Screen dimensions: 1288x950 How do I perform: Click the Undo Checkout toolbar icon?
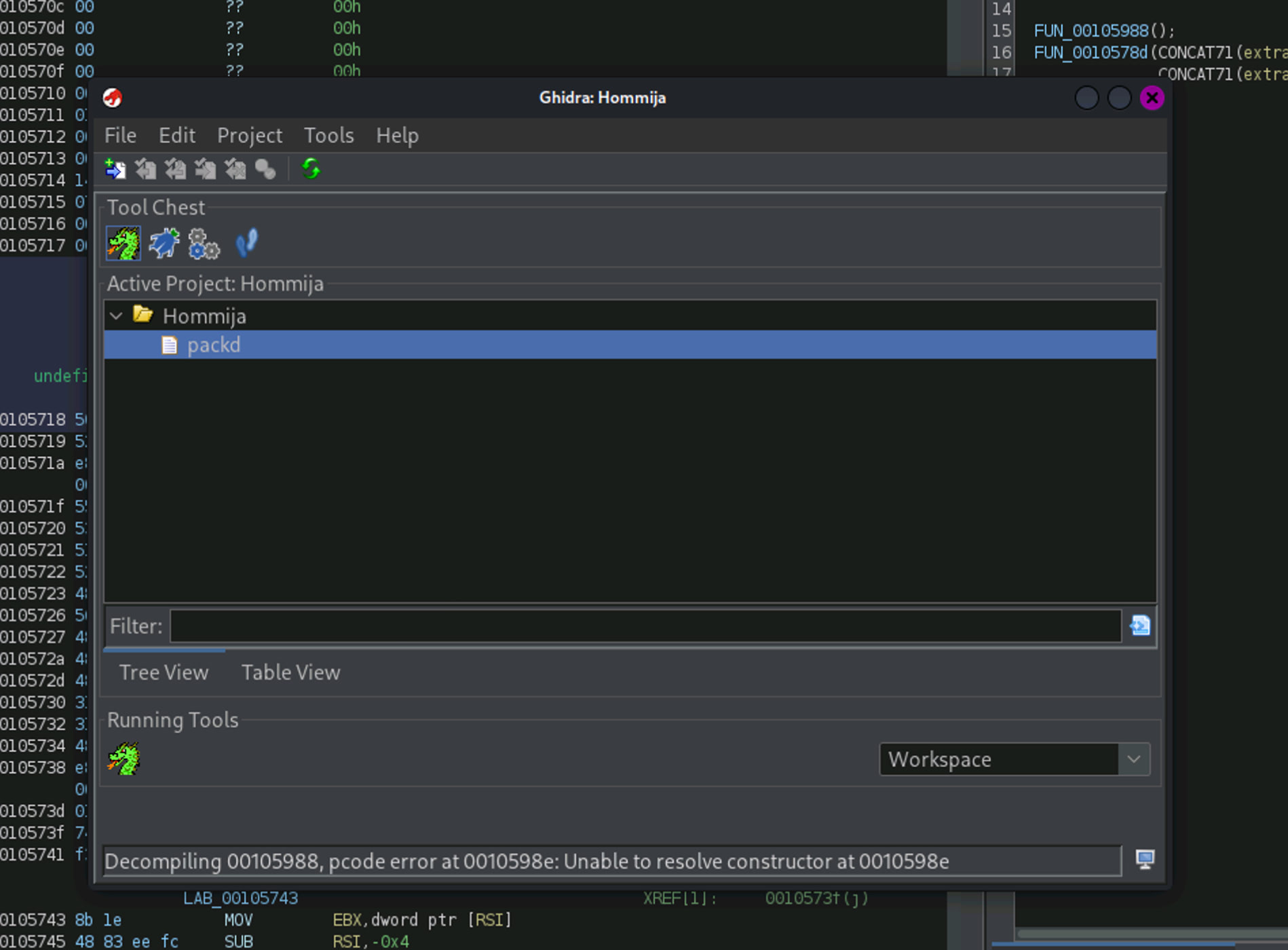[235, 169]
